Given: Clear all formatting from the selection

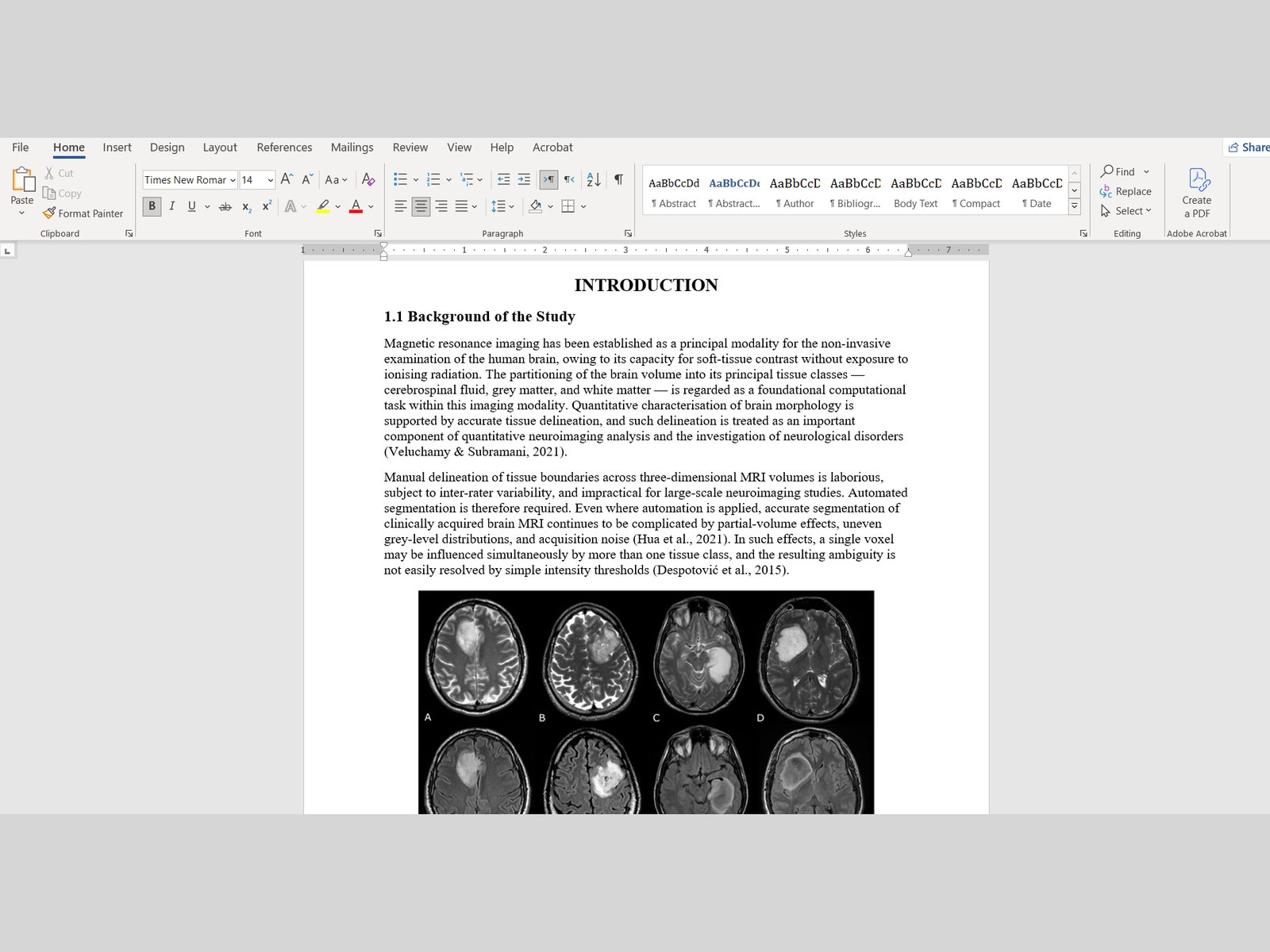Looking at the screenshot, I should 368,179.
